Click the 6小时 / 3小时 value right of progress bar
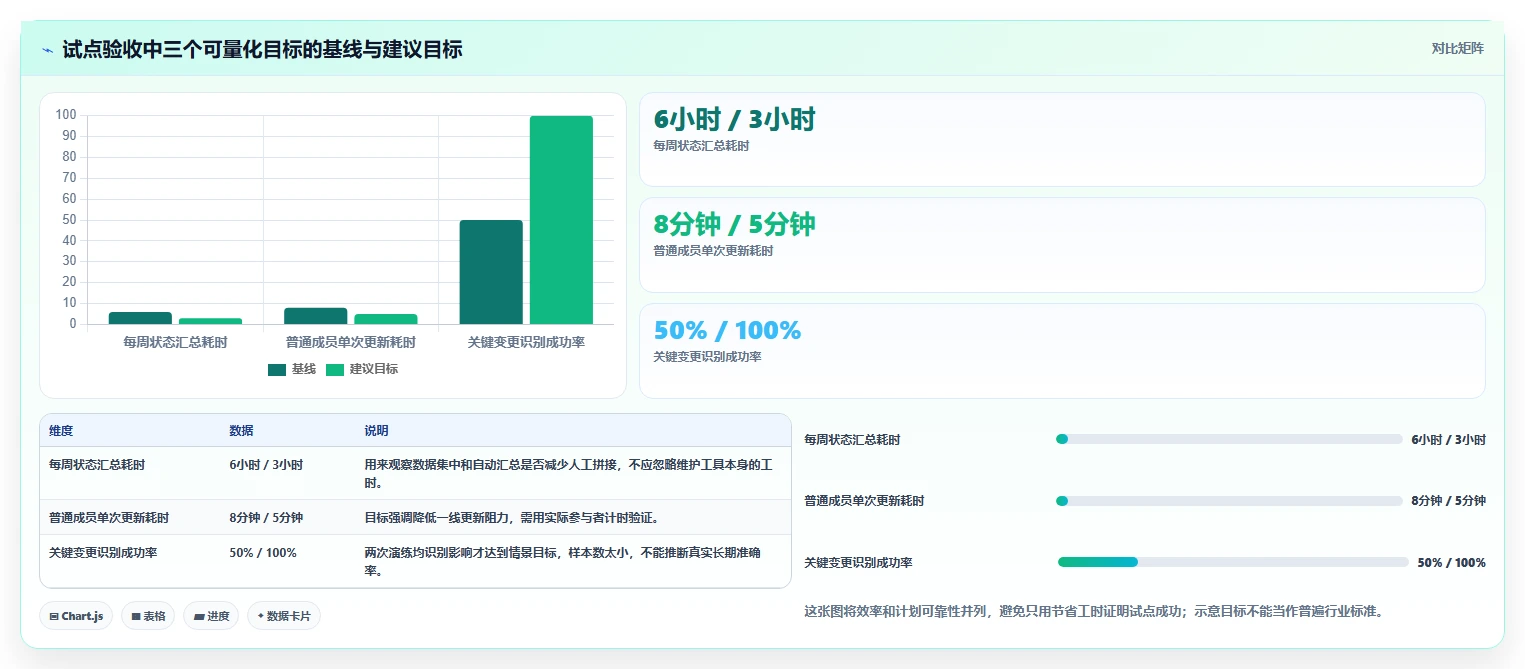 (x=1448, y=440)
